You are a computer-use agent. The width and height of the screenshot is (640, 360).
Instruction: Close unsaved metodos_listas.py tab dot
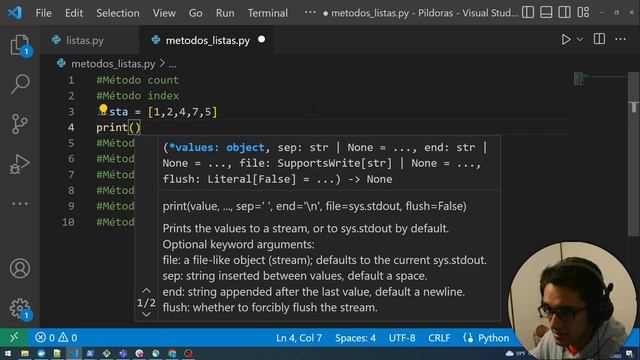tap(262, 40)
